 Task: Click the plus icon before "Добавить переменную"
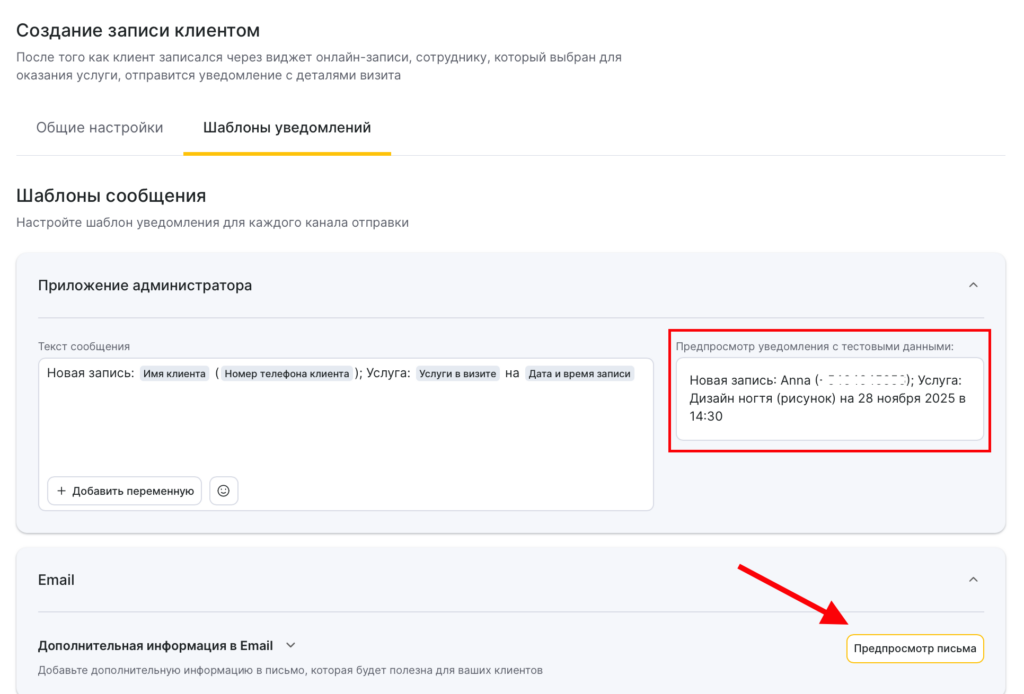tap(61, 491)
